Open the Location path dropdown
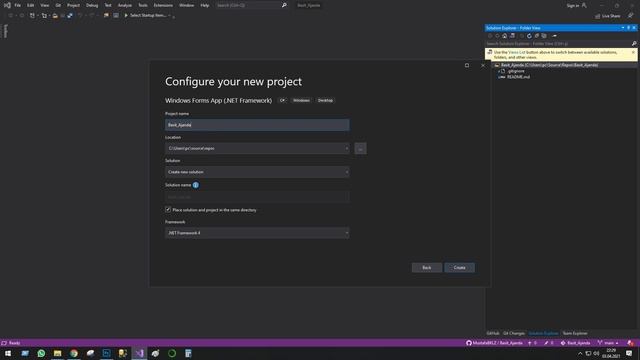 click(x=257, y=148)
